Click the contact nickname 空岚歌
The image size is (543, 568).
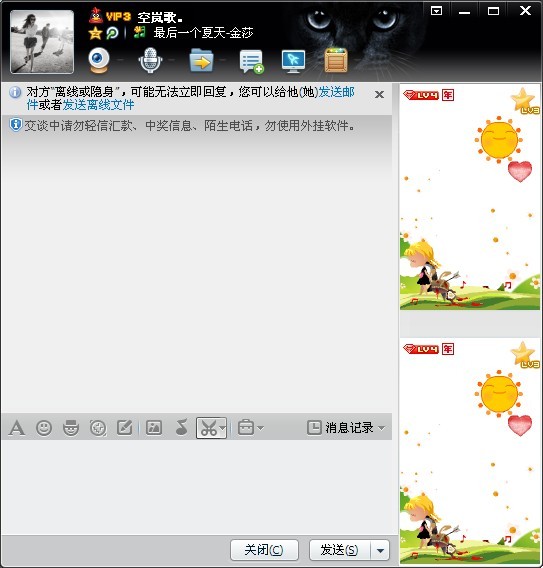160,17
